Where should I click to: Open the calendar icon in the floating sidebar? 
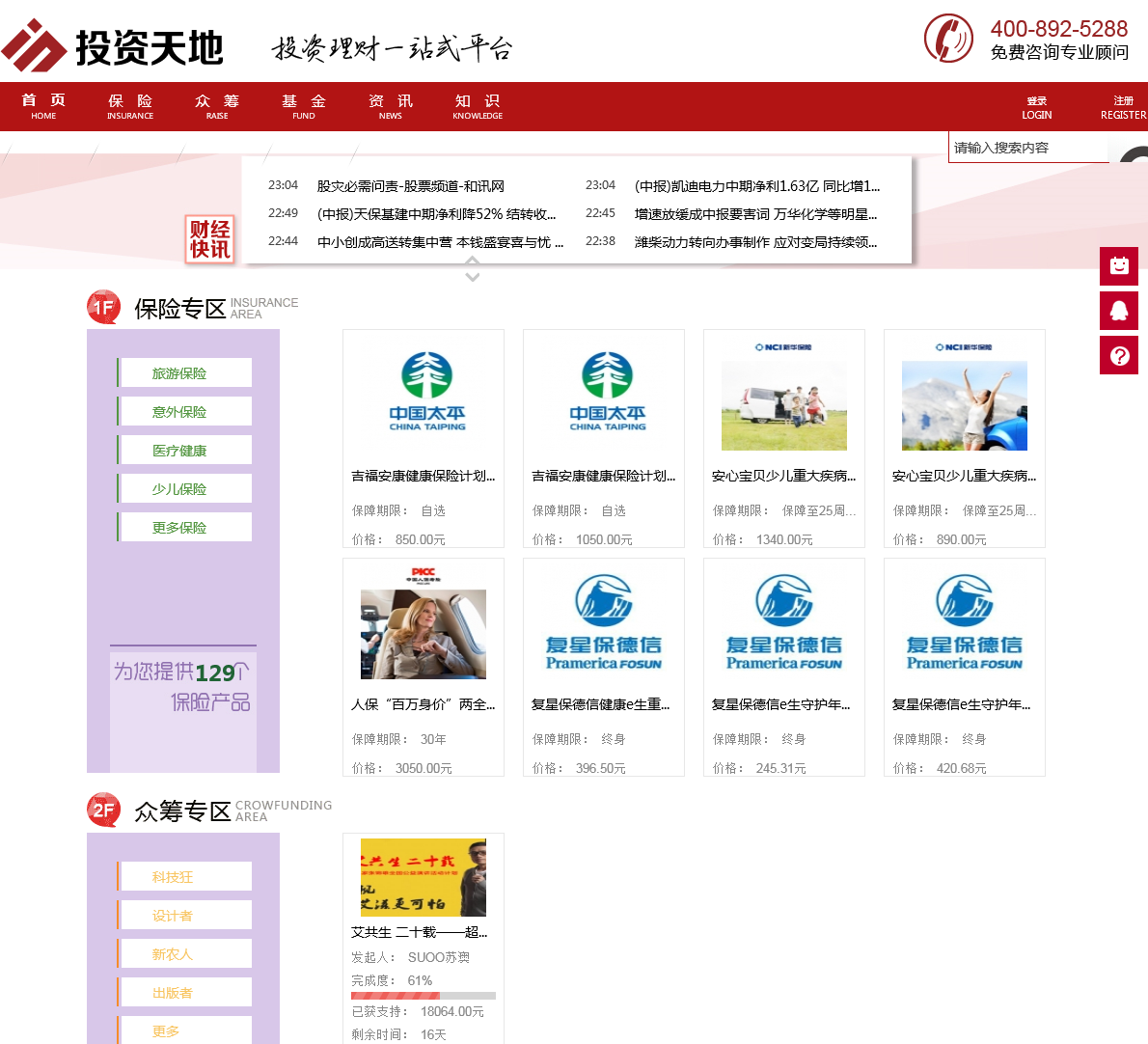[1119, 265]
